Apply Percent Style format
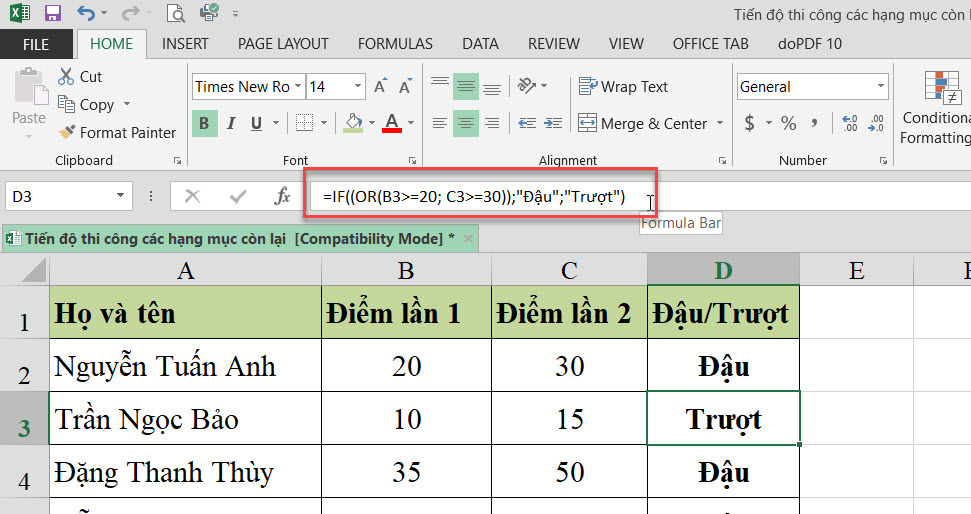 pos(788,123)
